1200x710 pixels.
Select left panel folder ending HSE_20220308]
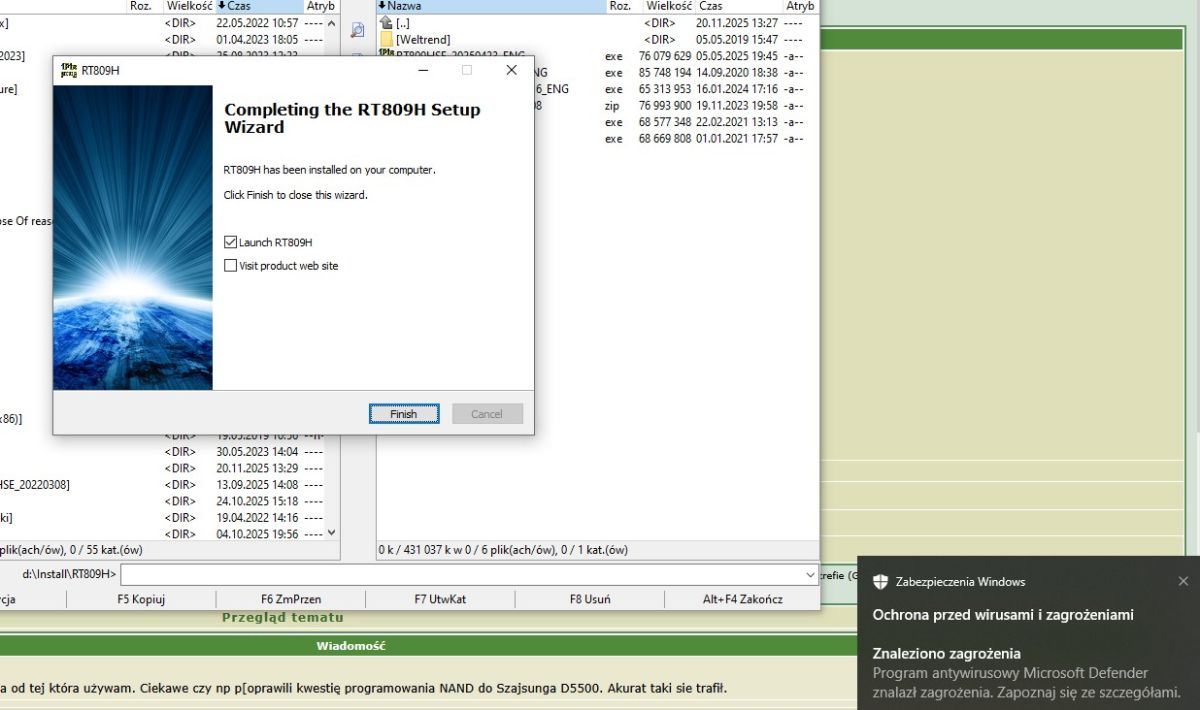pyautogui.click(x=162, y=484)
